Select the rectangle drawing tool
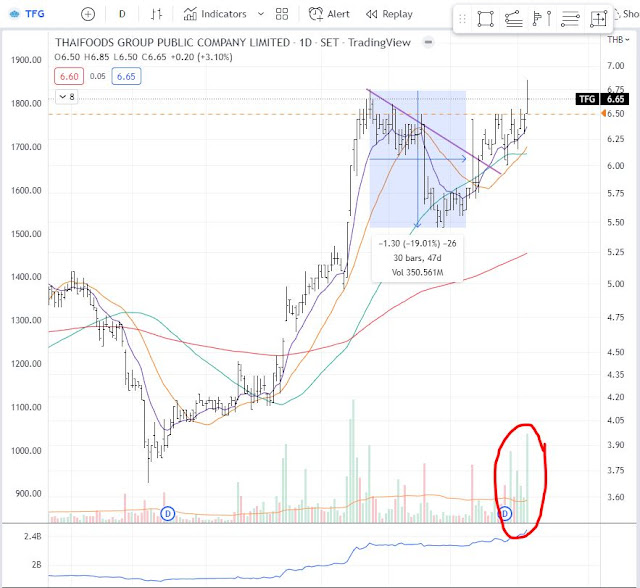Screen dimensions: 640x588 tap(485, 19)
